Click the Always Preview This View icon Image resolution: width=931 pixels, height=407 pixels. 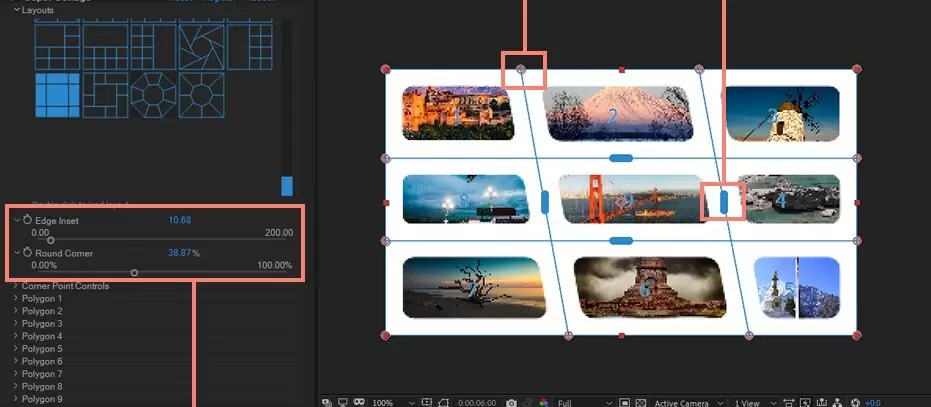pos(327,403)
